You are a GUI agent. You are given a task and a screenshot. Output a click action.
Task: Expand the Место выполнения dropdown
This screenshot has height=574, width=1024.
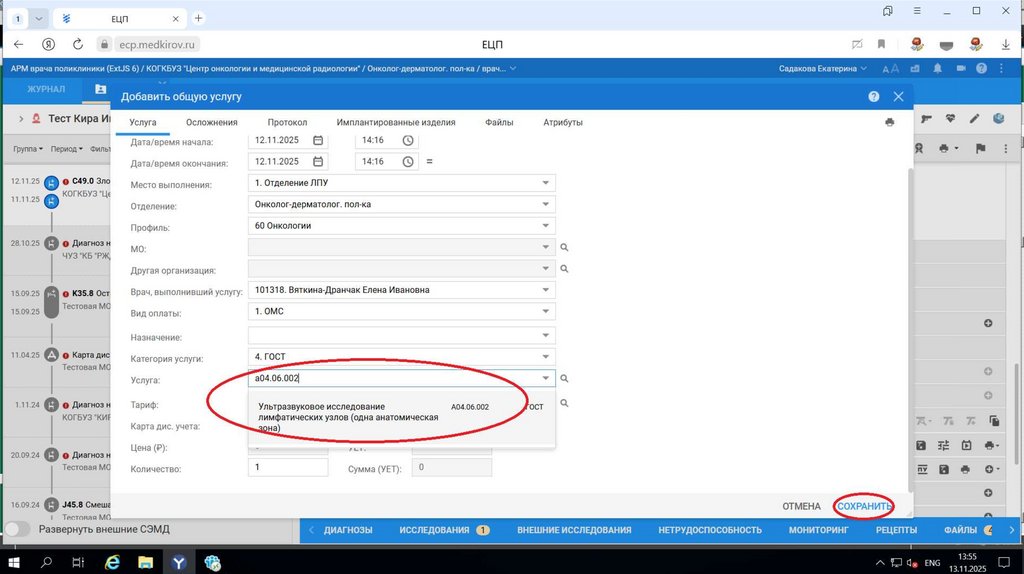(x=546, y=183)
